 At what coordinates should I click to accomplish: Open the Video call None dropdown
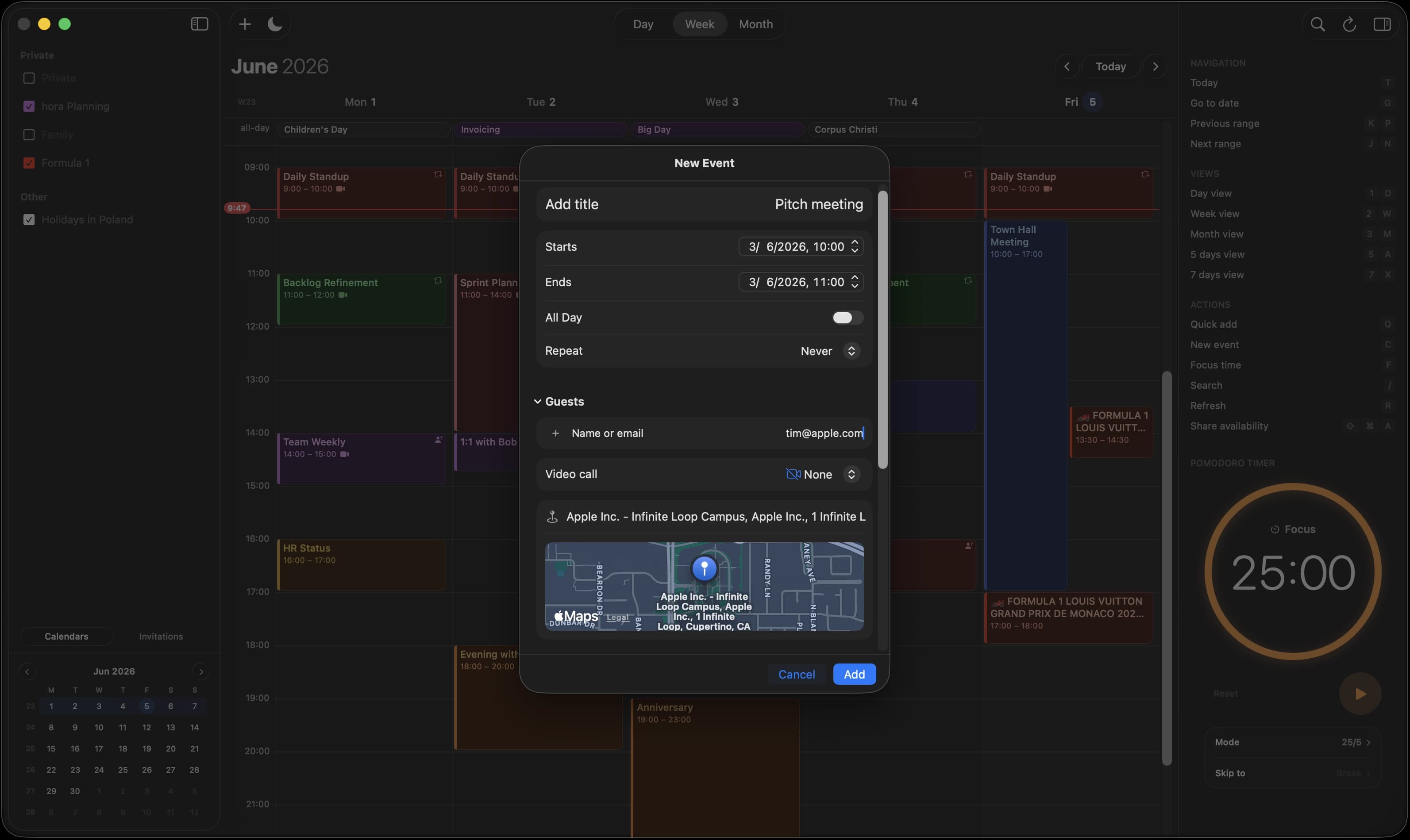click(x=823, y=474)
